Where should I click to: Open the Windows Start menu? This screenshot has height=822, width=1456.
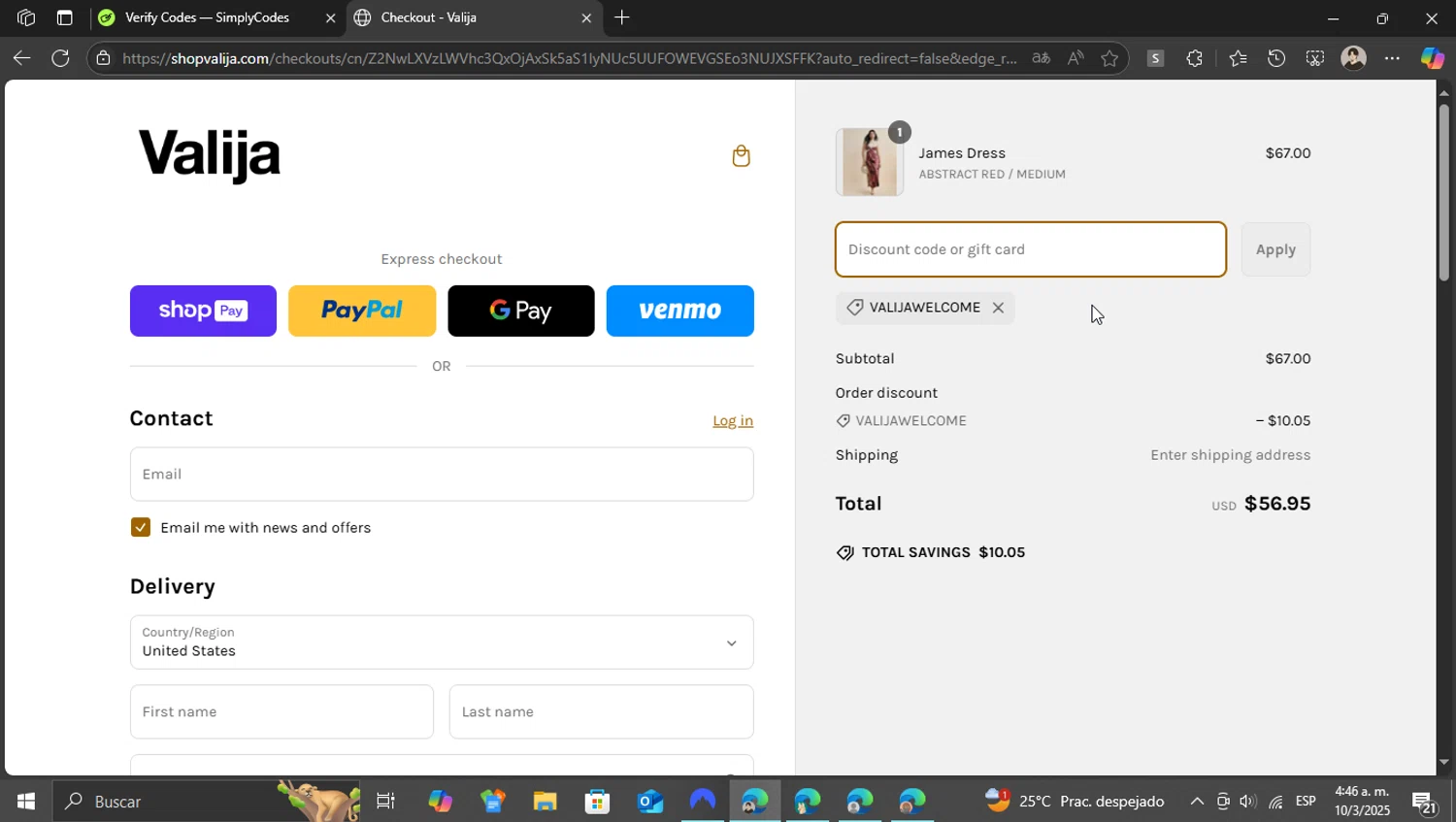pyautogui.click(x=26, y=802)
